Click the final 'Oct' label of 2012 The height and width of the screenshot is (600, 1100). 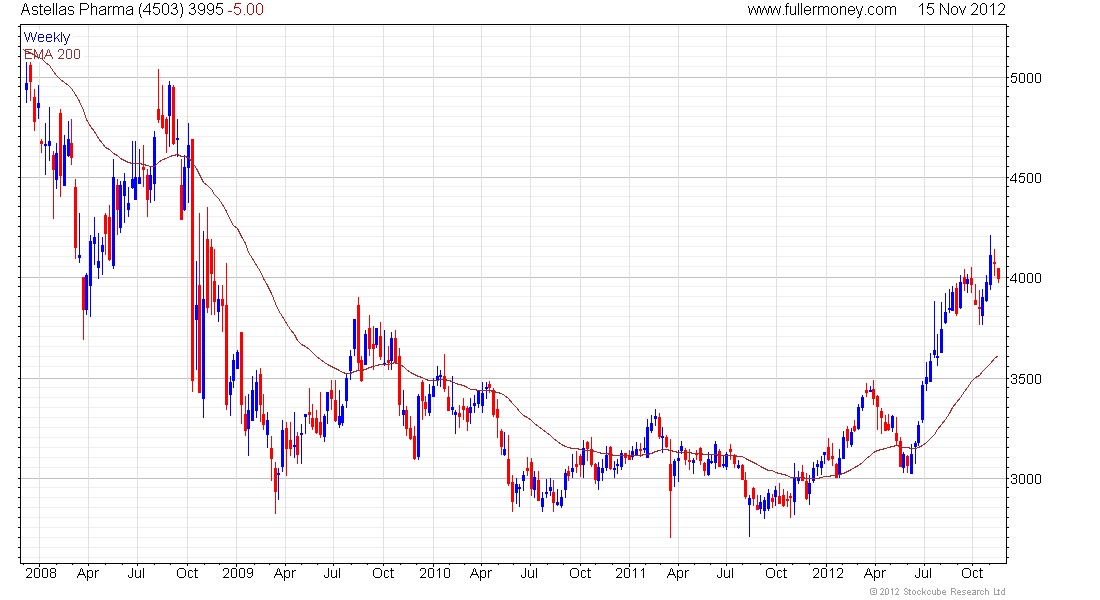click(972, 573)
